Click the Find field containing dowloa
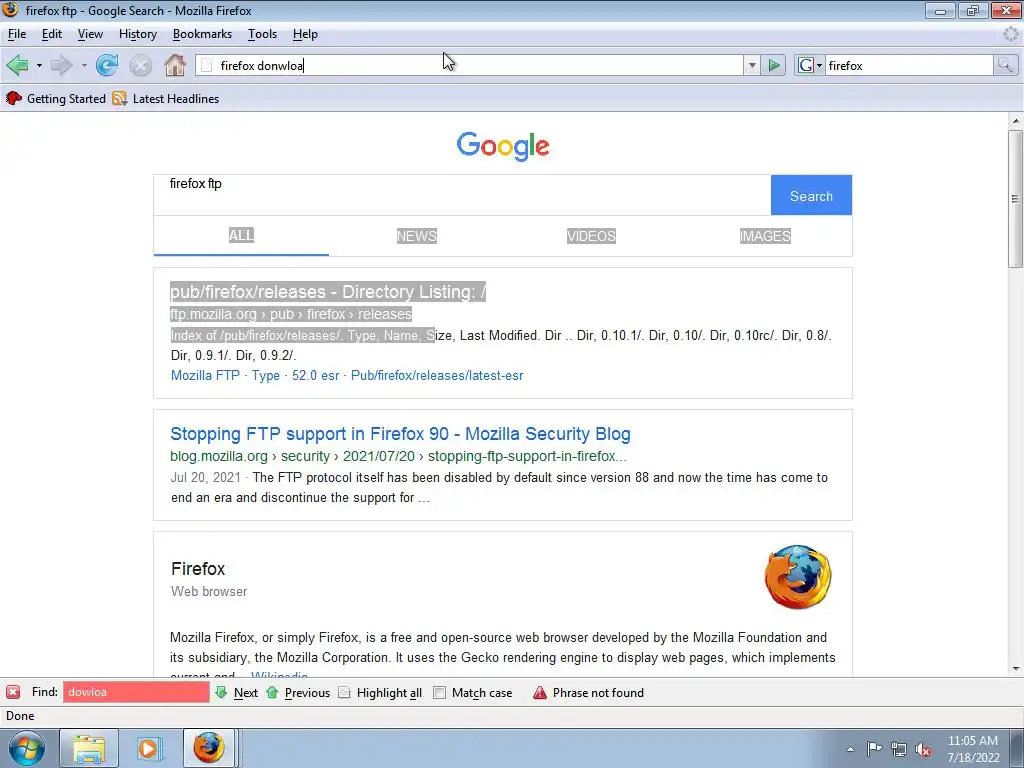Screen dimensions: 1024x768 [136, 692]
